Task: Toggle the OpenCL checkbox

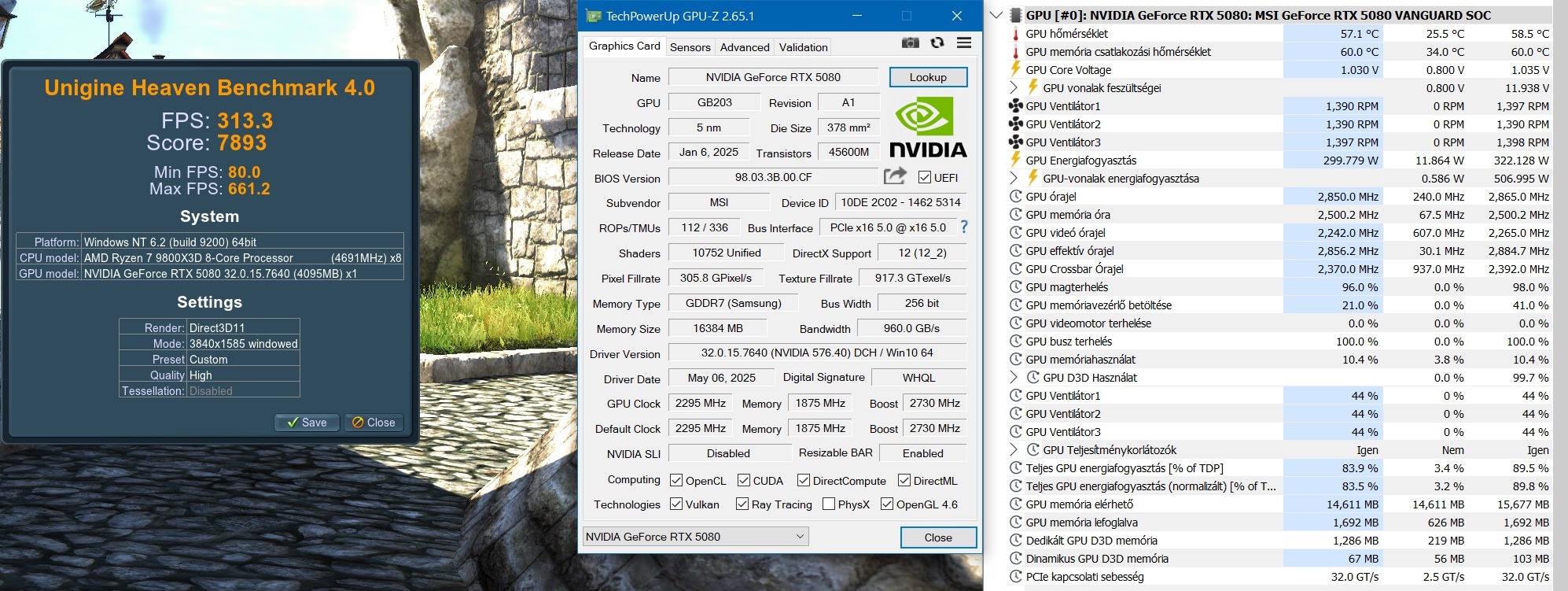Action: 676,480
